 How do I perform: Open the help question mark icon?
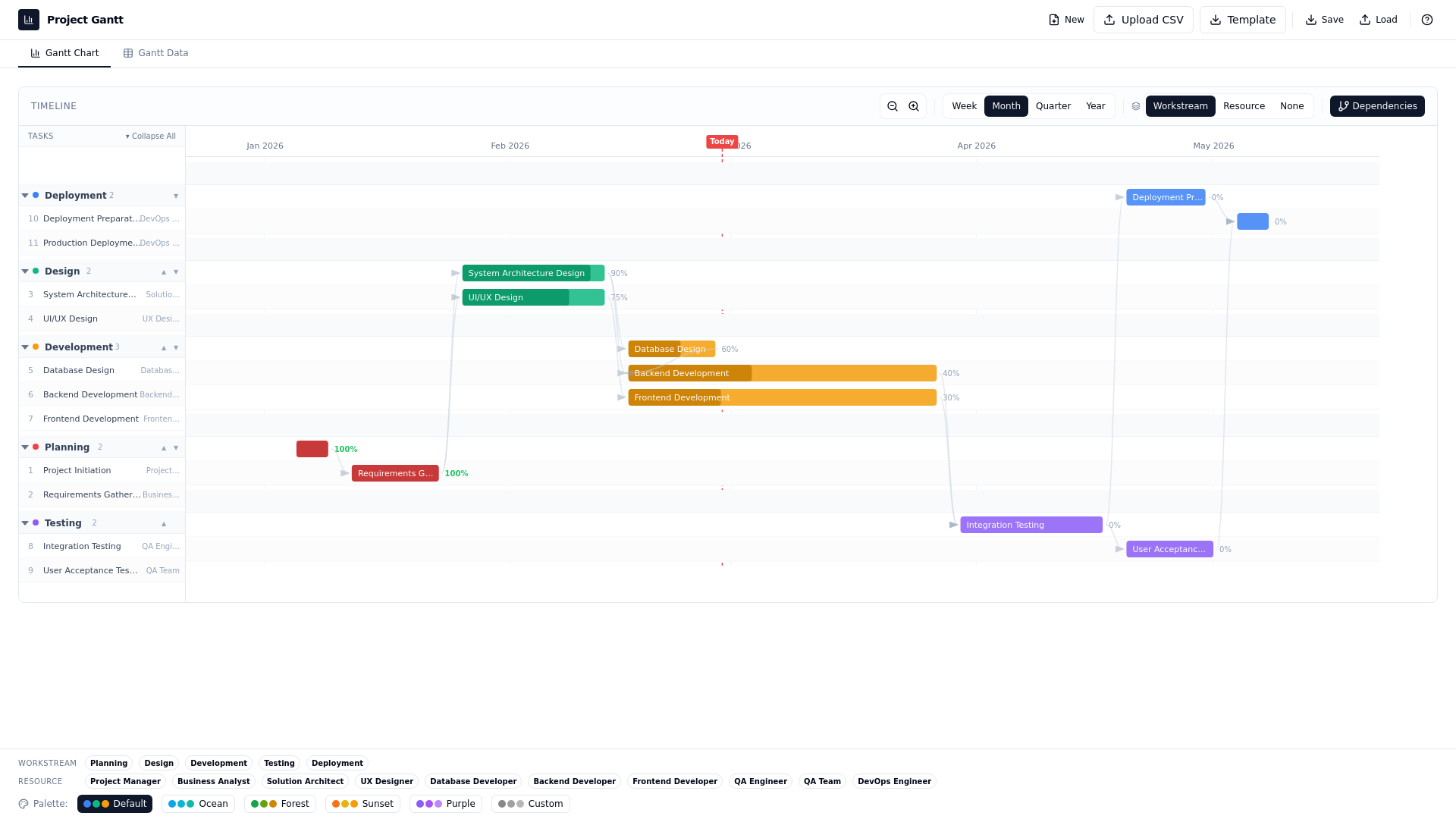(x=1427, y=19)
